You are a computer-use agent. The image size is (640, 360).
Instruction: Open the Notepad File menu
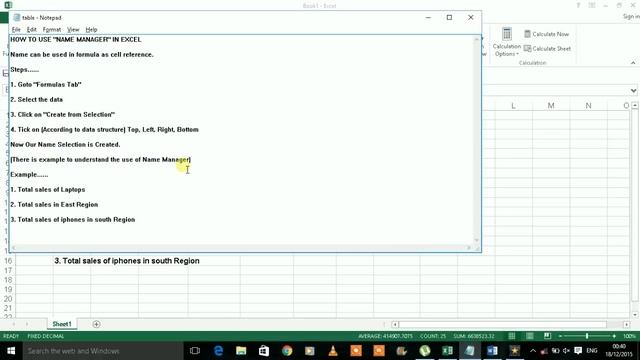point(16,29)
